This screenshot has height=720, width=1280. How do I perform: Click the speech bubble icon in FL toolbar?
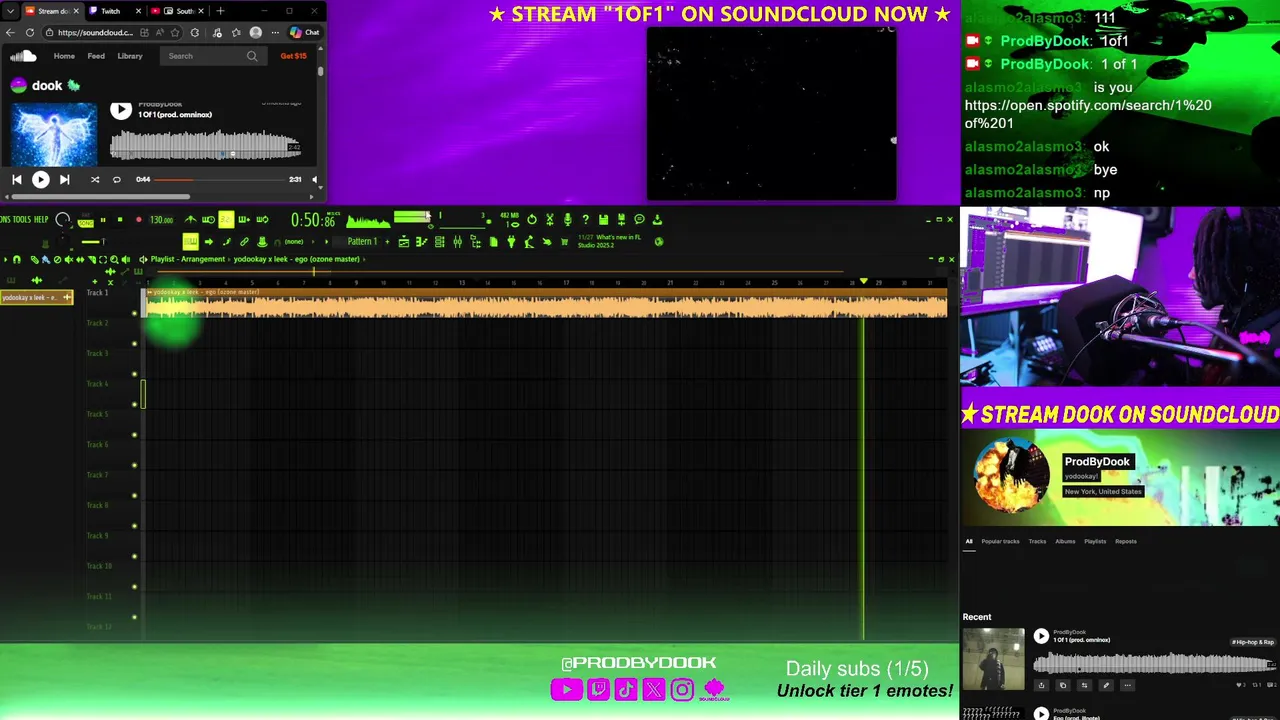click(x=639, y=219)
